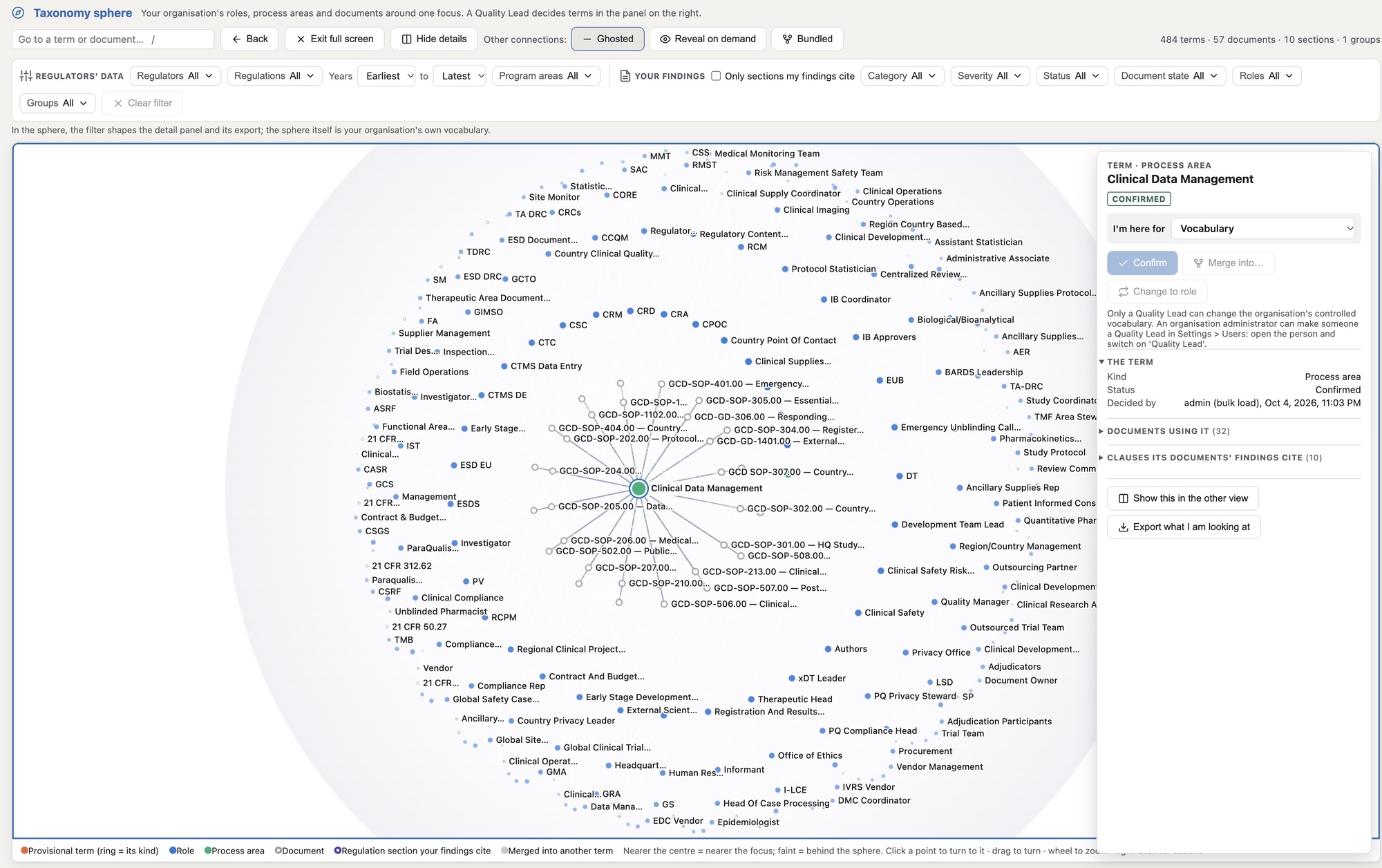
Task: Click Show this in the other view
Action: pyautogui.click(x=1183, y=498)
